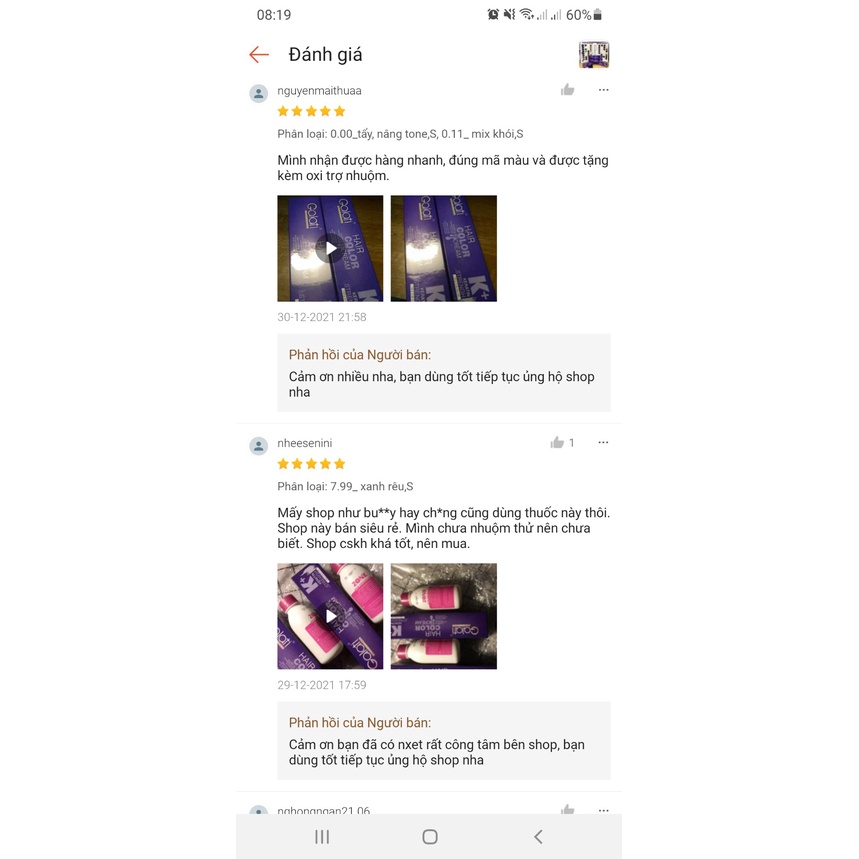Open the three-dot menu on nheesenini's review
859x859 pixels.
(603, 443)
